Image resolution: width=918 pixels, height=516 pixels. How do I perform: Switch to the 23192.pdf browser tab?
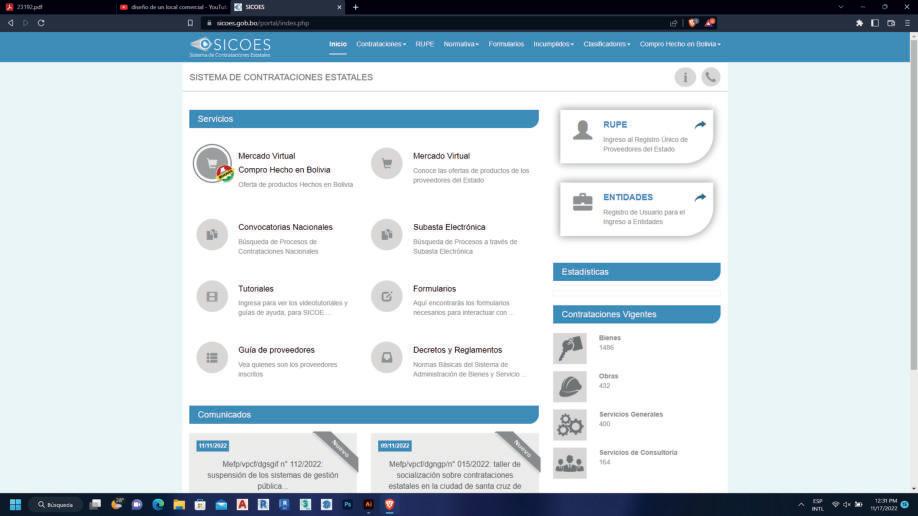tap(57, 7)
